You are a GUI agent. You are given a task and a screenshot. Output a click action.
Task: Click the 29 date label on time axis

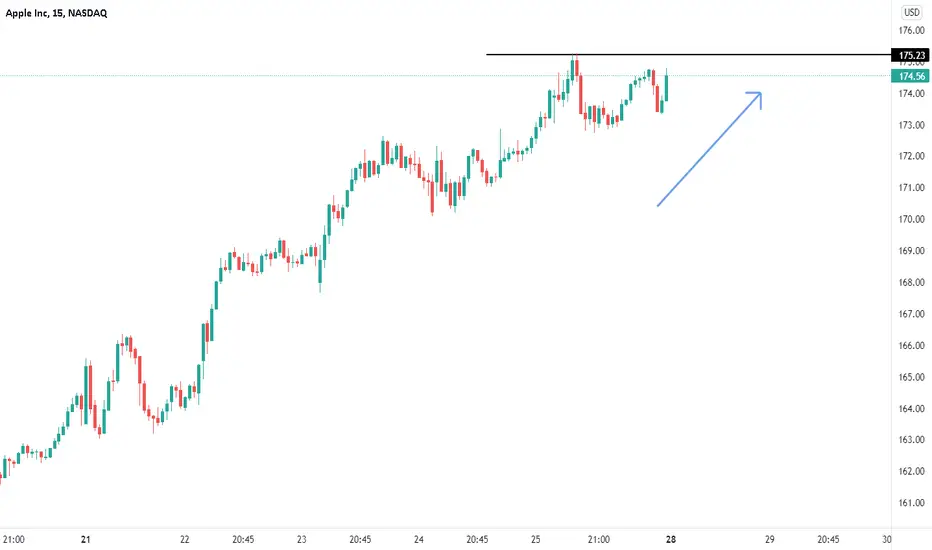coord(770,540)
